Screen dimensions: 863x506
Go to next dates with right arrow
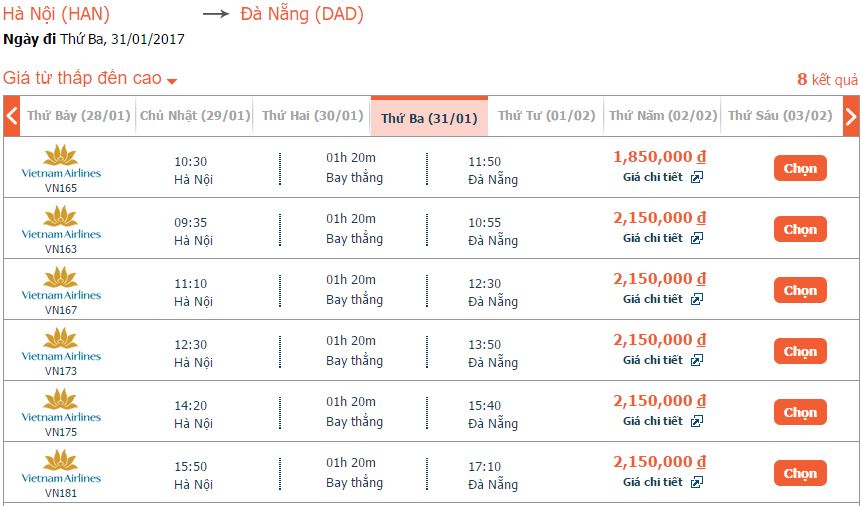pyautogui.click(x=851, y=116)
